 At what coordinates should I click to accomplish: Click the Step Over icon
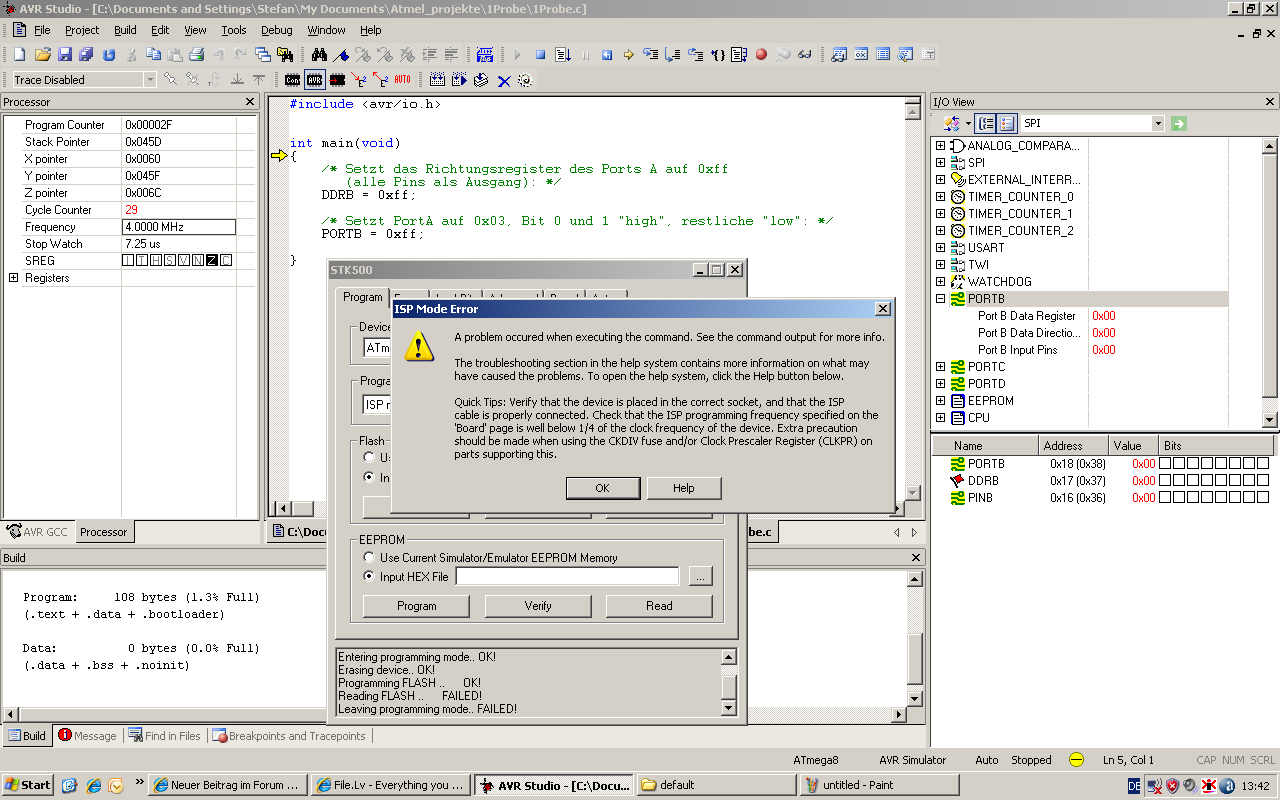click(673, 55)
